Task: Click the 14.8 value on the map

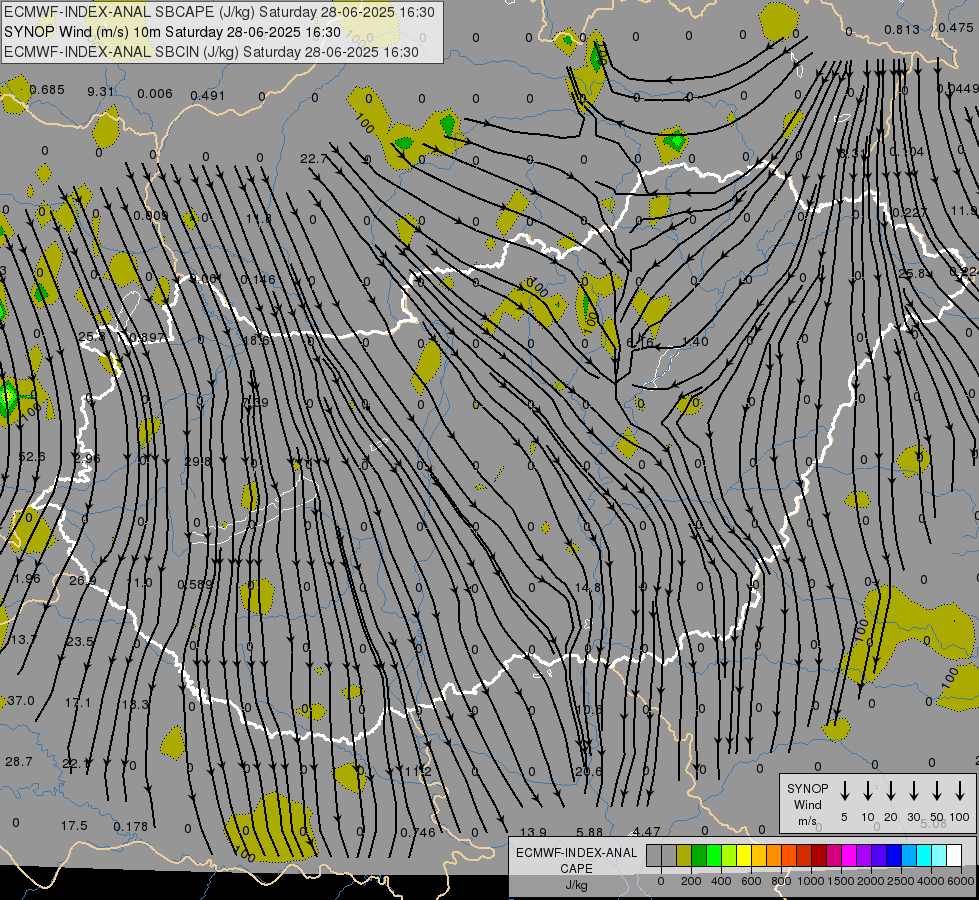Action: [x=588, y=587]
